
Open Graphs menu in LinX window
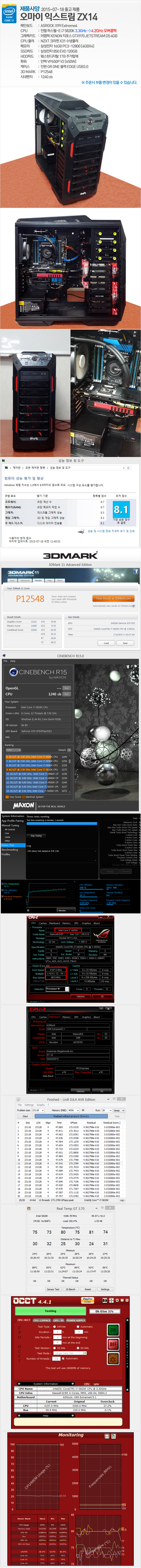tap(41, 1105)
